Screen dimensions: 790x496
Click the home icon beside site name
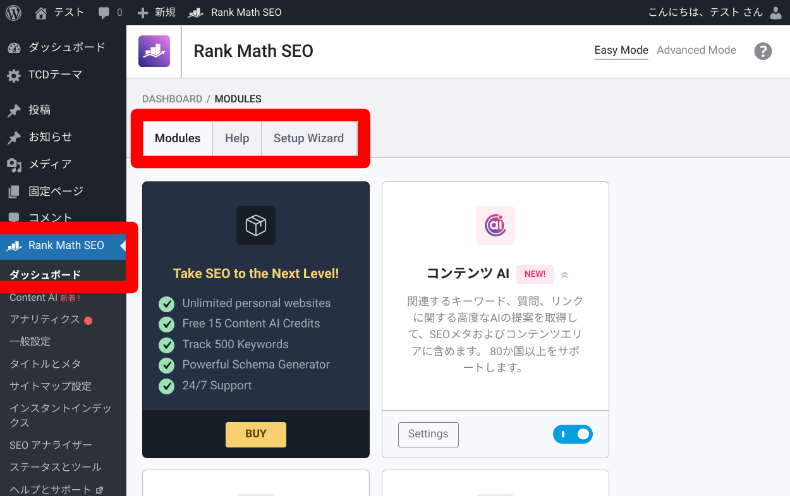click(x=41, y=12)
